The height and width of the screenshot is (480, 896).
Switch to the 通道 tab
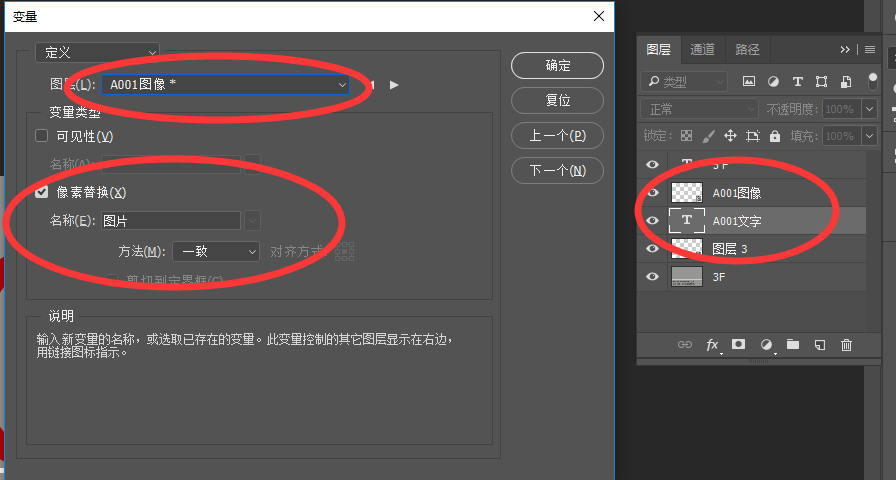tap(702, 49)
